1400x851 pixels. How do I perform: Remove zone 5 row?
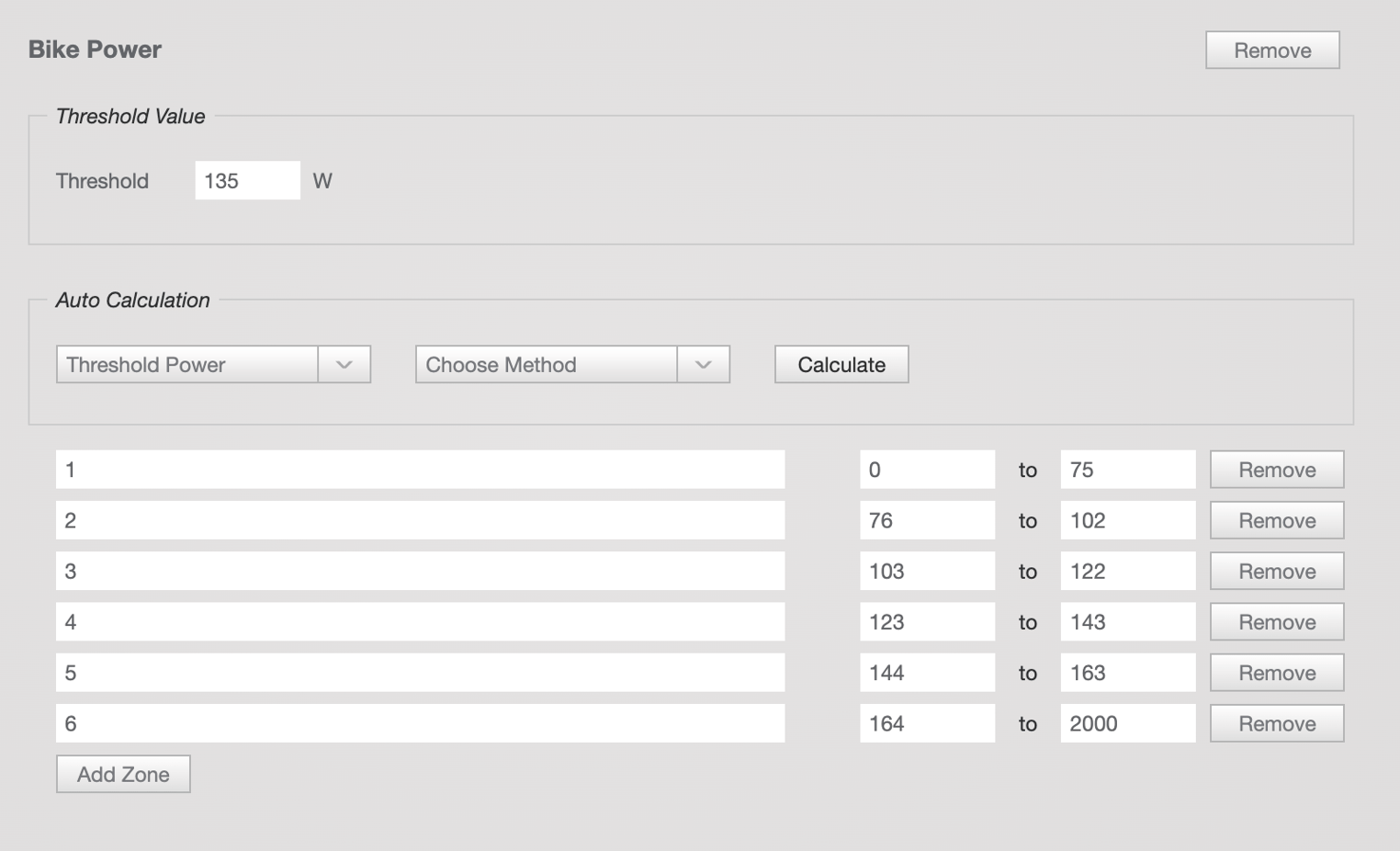coord(1276,673)
